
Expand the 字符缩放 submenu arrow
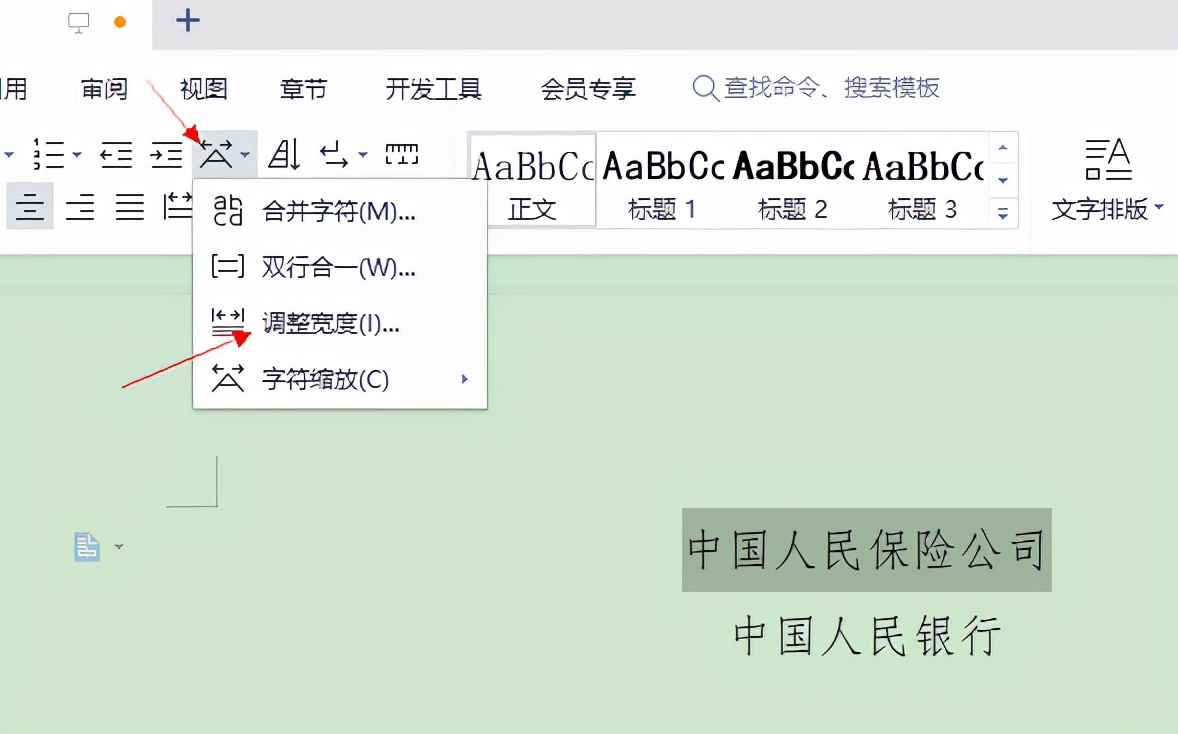point(465,379)
